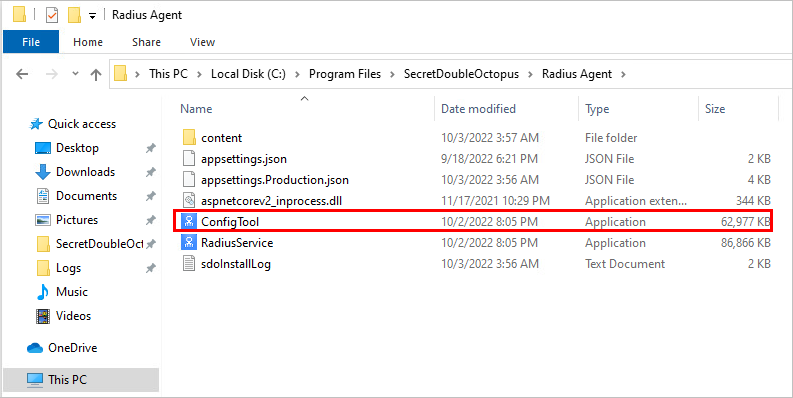Image resolution: width=793 pixels, height=398 pixels.
Task: Open the recent locations dropdown arrow
Action: (x=75, y=74)
